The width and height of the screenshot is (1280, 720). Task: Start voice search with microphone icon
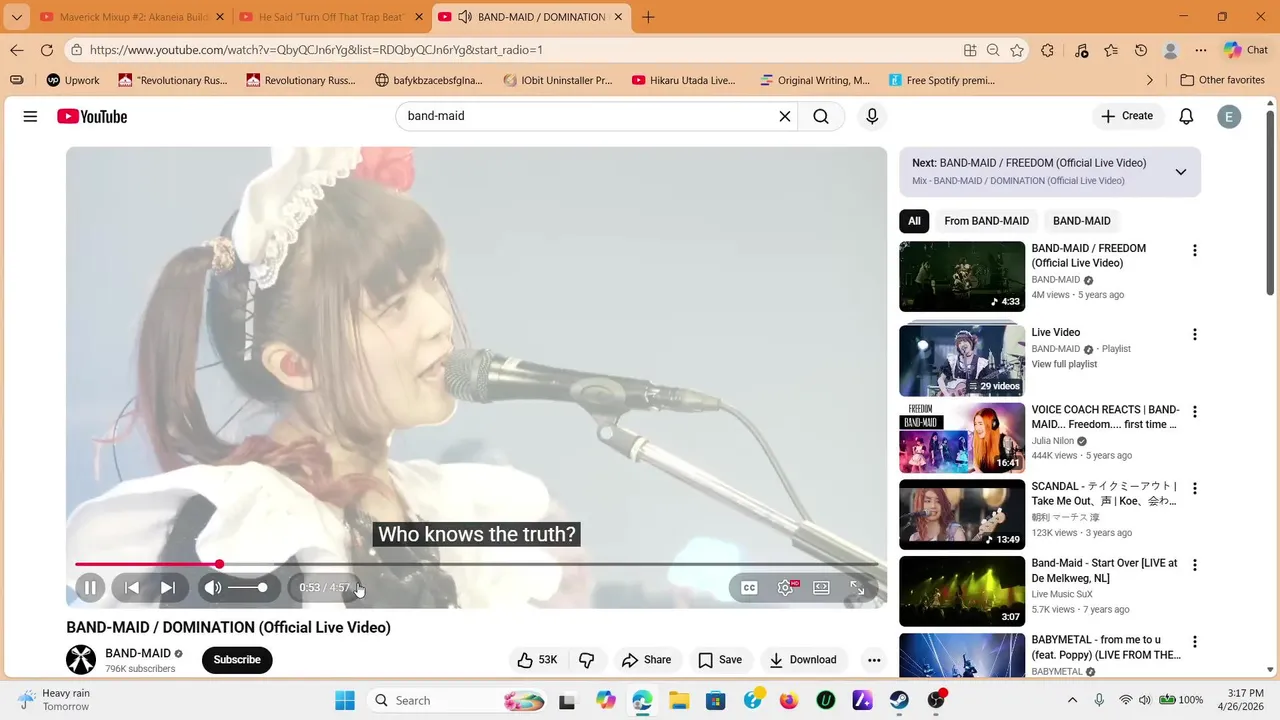872,116
